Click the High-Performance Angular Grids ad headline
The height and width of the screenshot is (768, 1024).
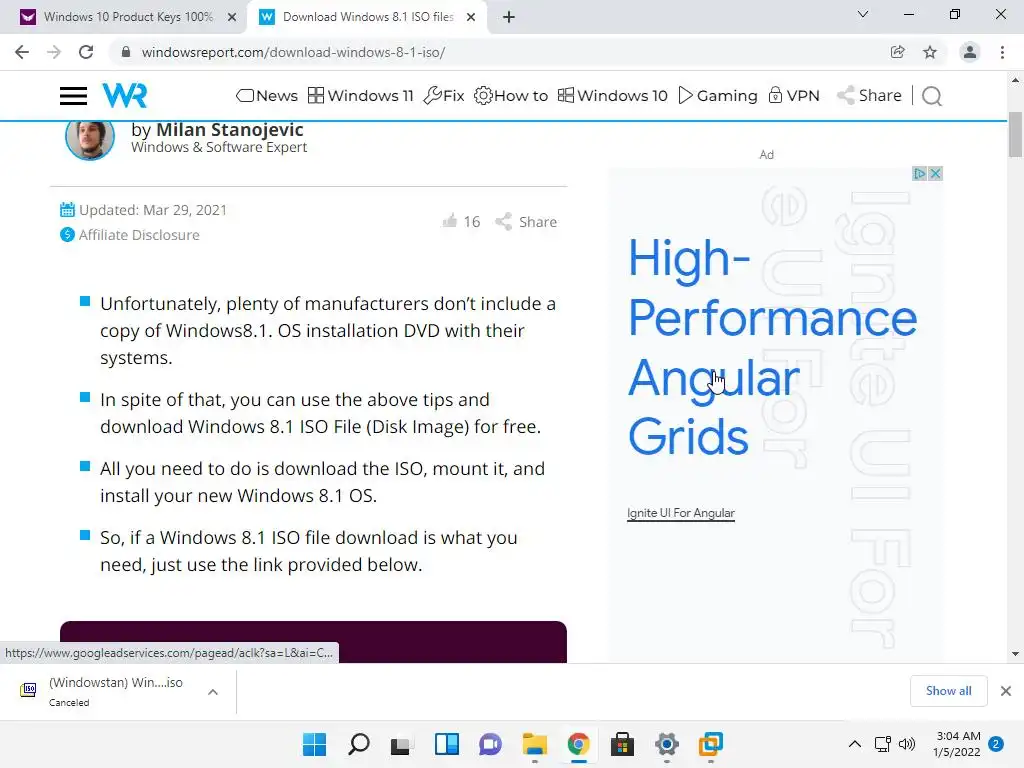tap(772, 347)
